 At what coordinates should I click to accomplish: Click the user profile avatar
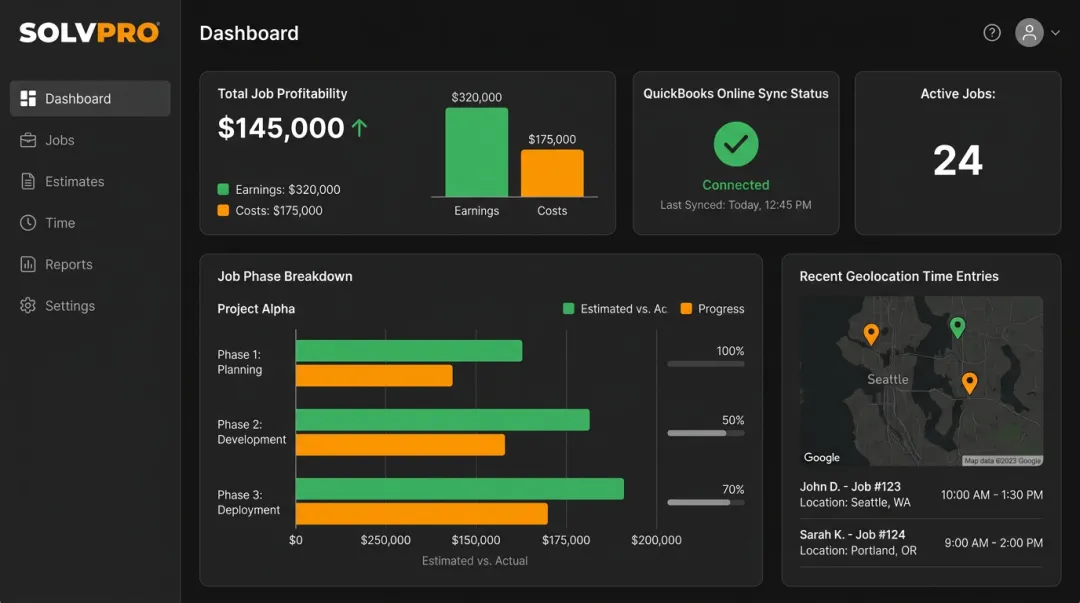click(1029, 32)
